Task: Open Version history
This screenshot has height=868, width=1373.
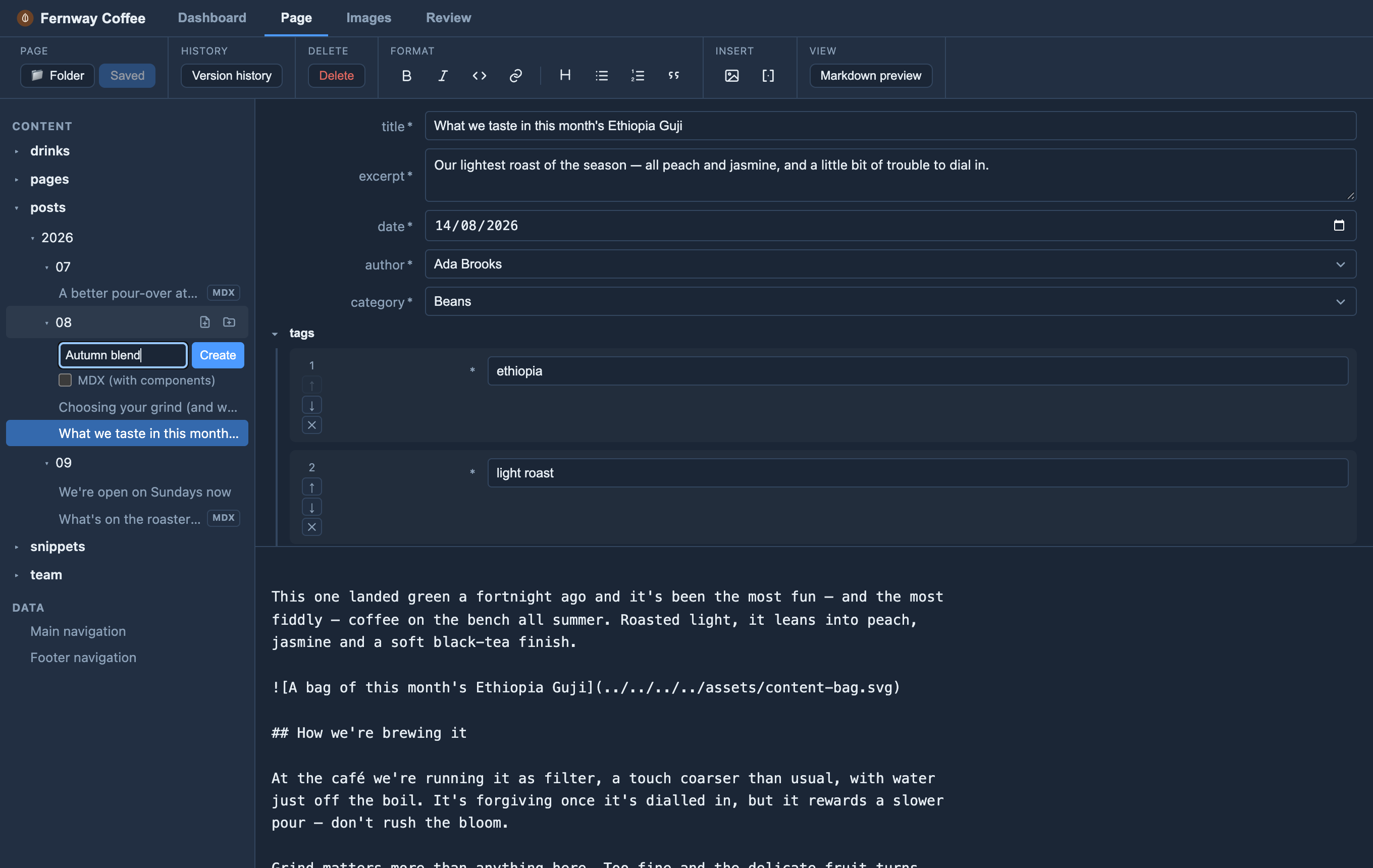Action: tap(232, 76)
